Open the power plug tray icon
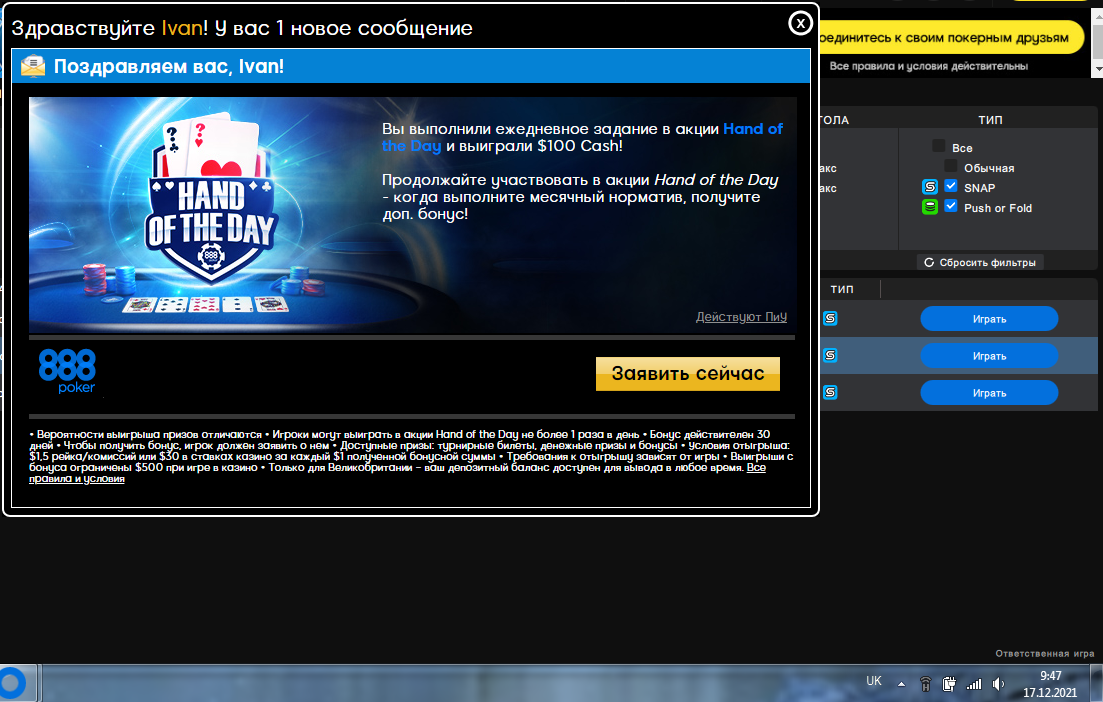Image resolution: width=1103 pixels, height=702 pixels. click(949, 683)
